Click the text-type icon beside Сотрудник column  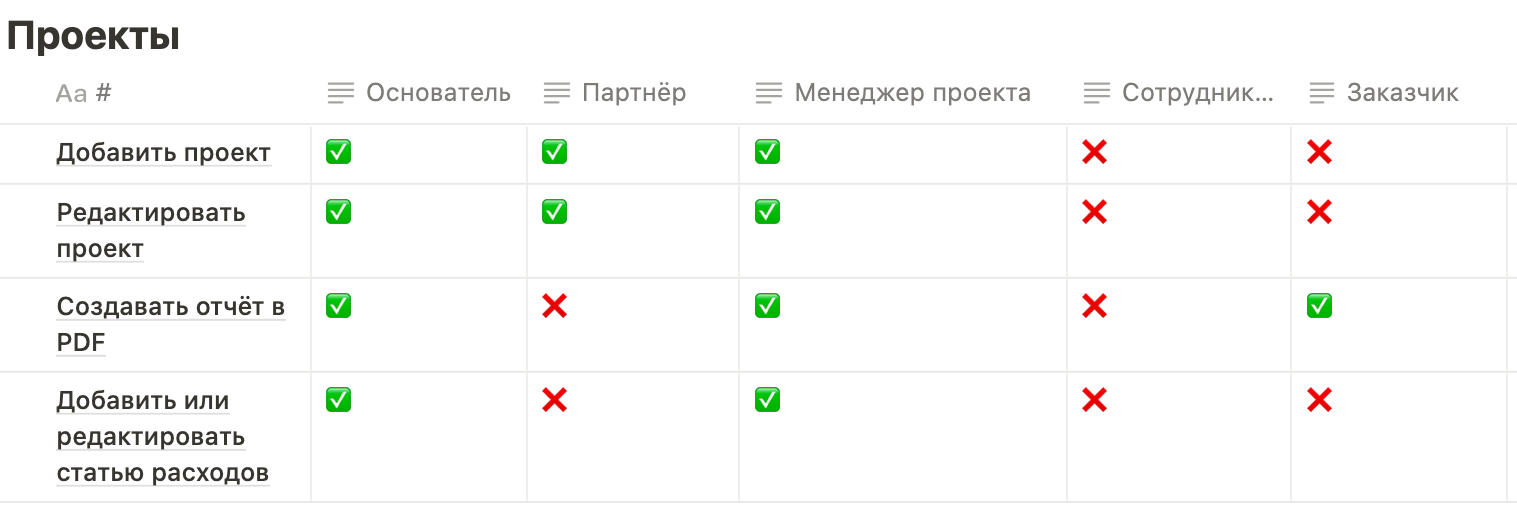point(1097,94)
